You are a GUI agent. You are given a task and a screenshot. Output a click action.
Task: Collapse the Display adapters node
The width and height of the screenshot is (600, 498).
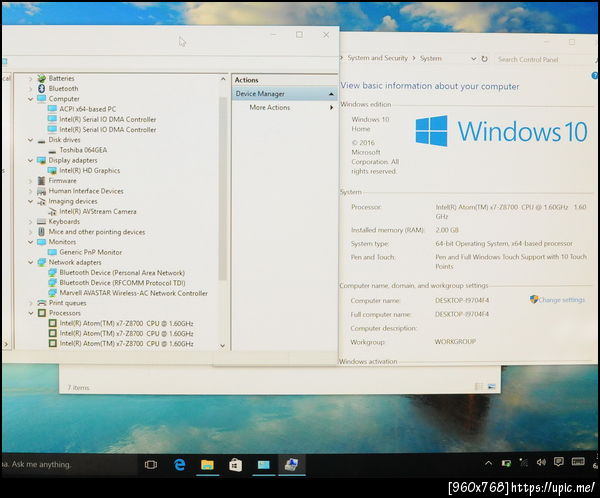tap(30, 160)
